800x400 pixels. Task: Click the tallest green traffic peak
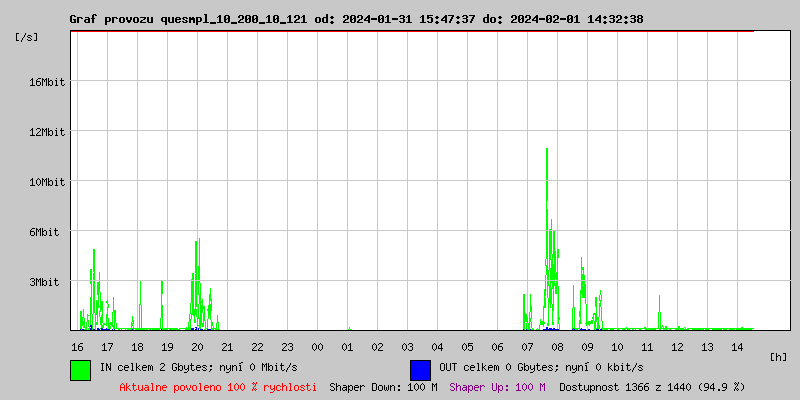coord(547,150)
